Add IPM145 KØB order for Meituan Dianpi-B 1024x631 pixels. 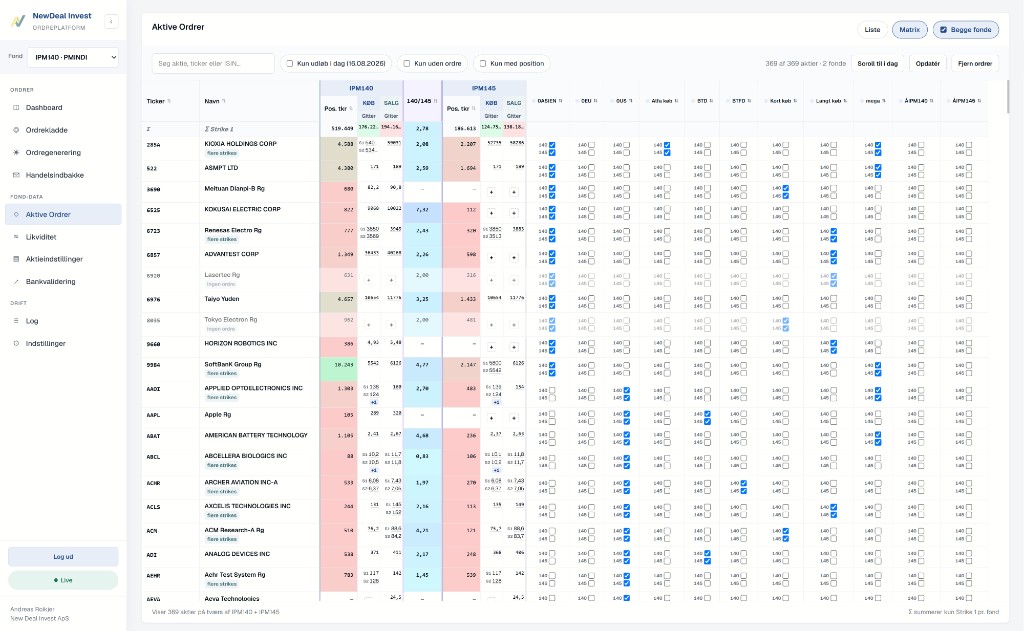(491, 192)
